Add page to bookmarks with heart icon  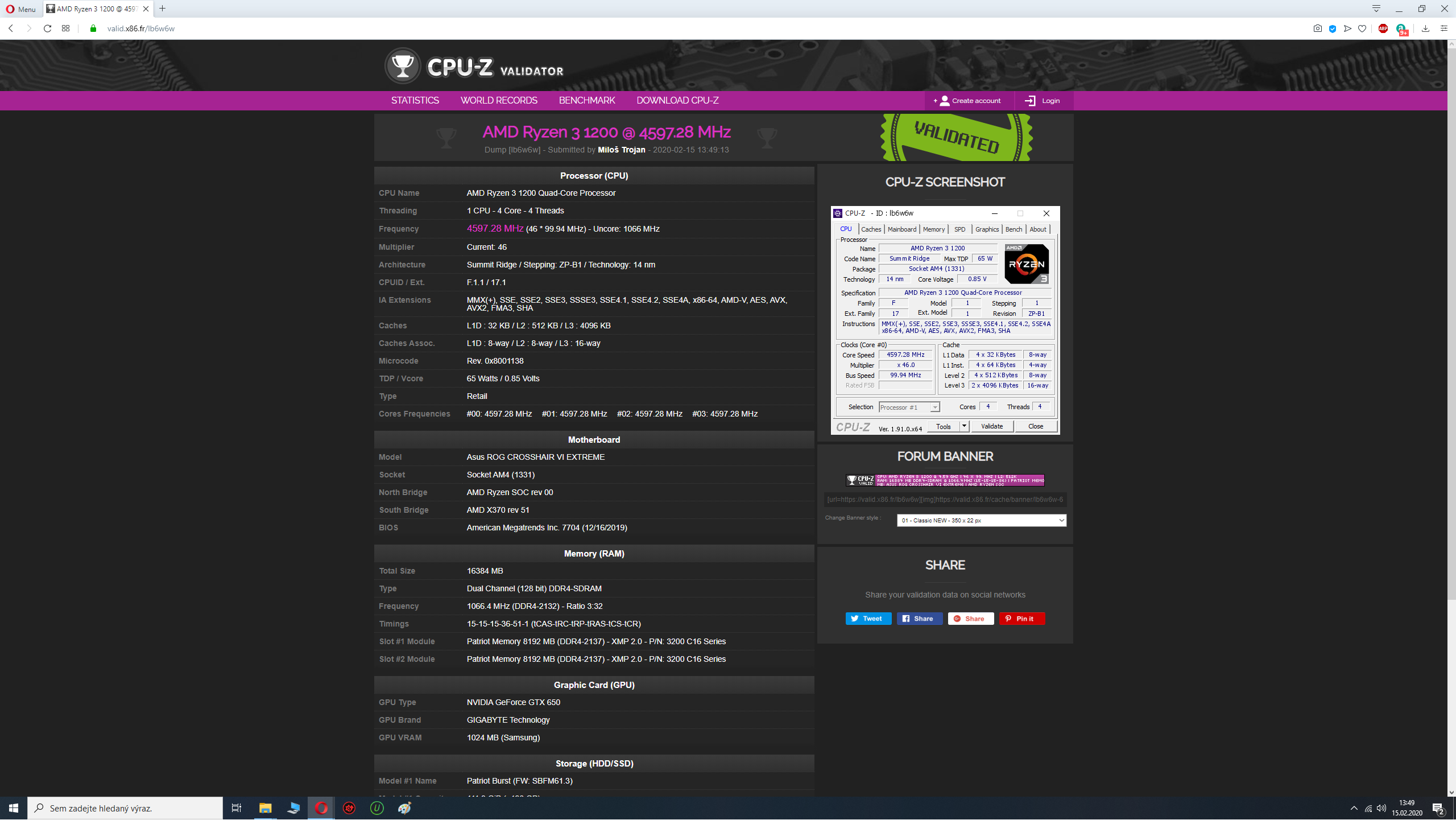[1362, 28]
